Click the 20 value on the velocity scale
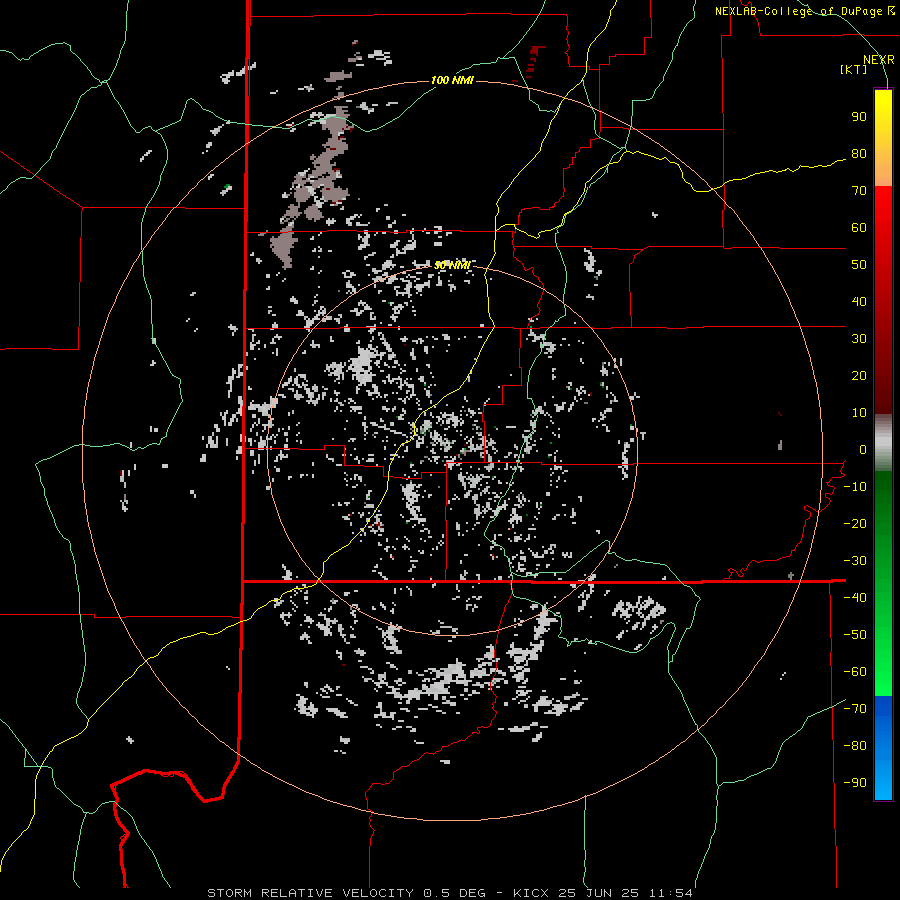The height and width of the screenshot is (900, 900). point(859,376)
